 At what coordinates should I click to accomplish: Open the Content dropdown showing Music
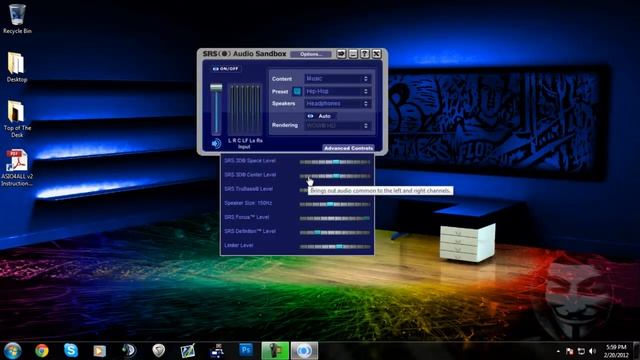338,78
